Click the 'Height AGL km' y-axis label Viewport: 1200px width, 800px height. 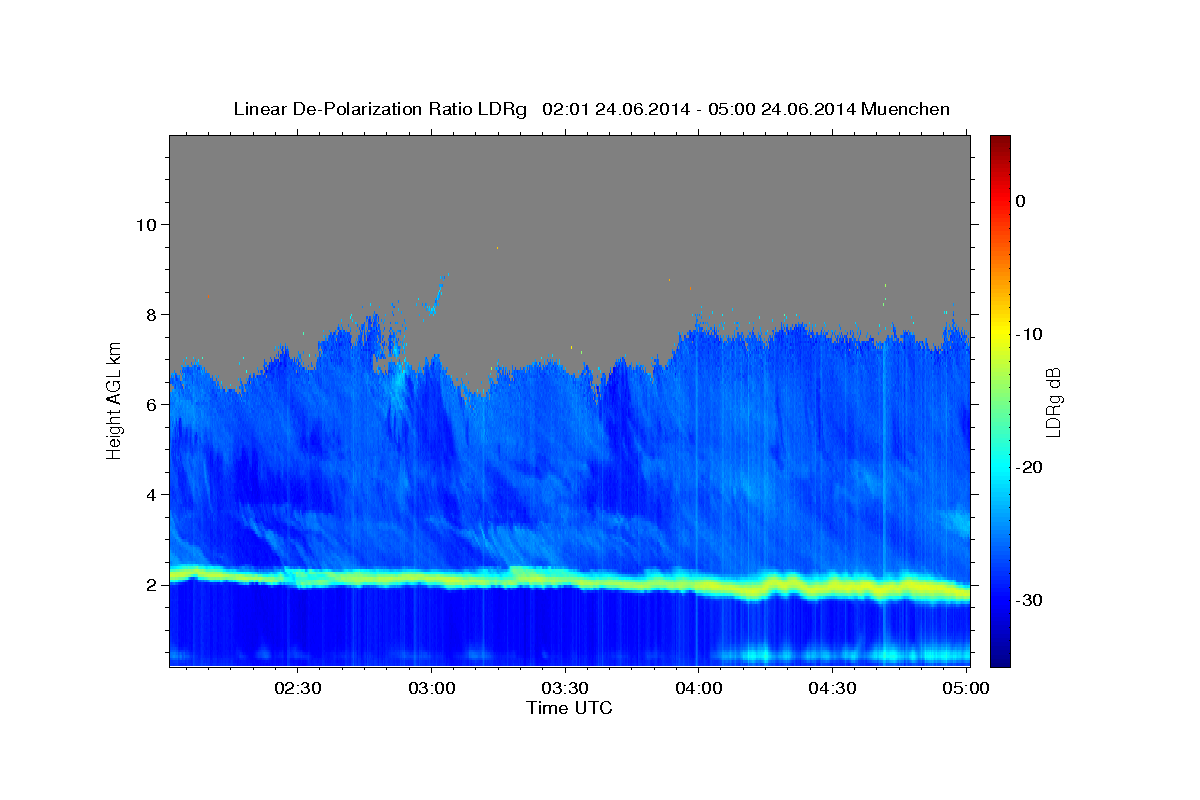click(x=114, y=401)
